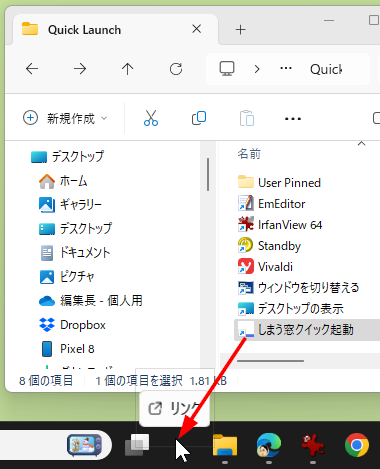The image size is (380, 469).
Task: Open Microsoft Edge from the taskbar
Action: pos(269,445)
